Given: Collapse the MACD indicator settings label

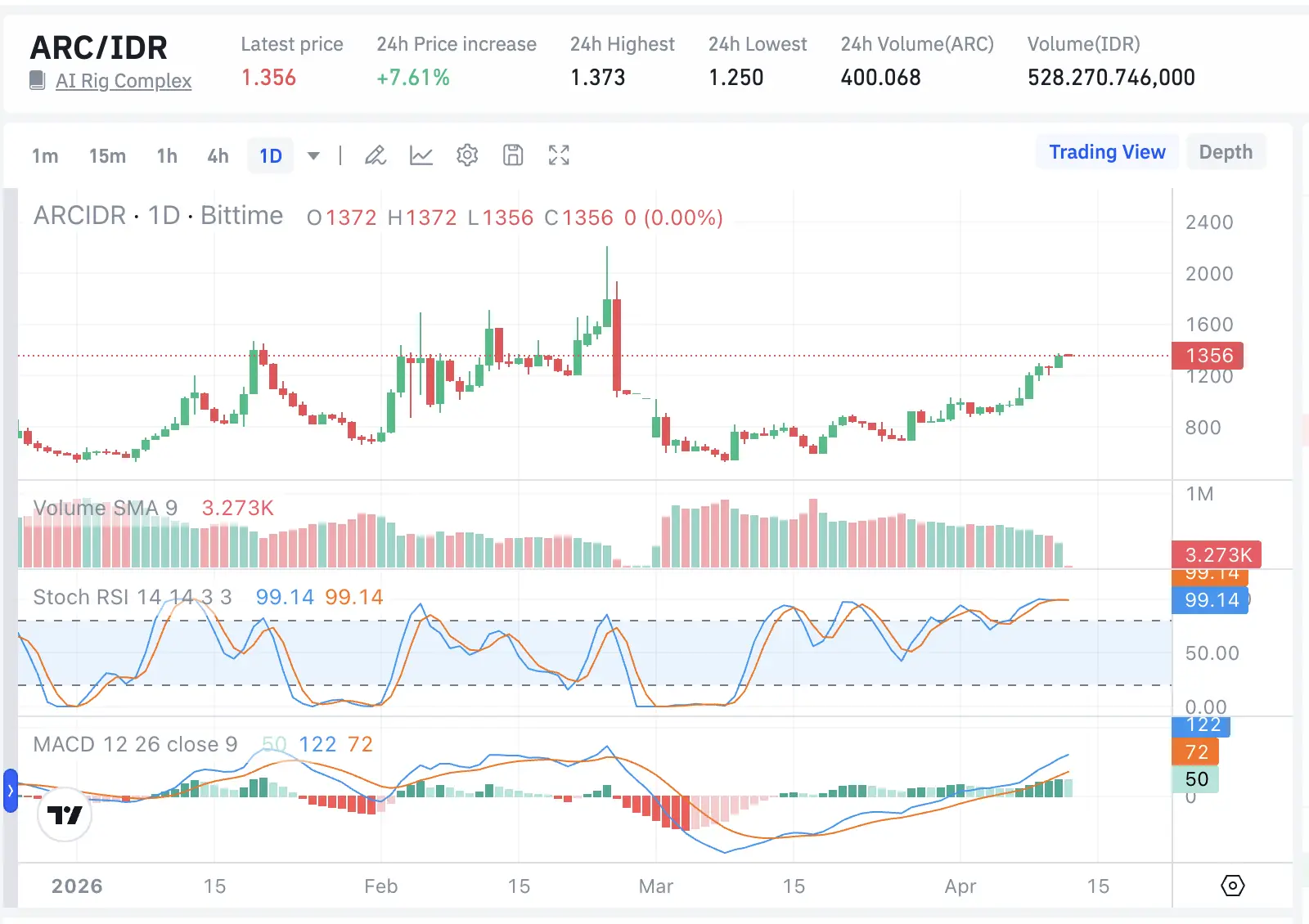Looking at the screenshot, I should tap(135, 744).
